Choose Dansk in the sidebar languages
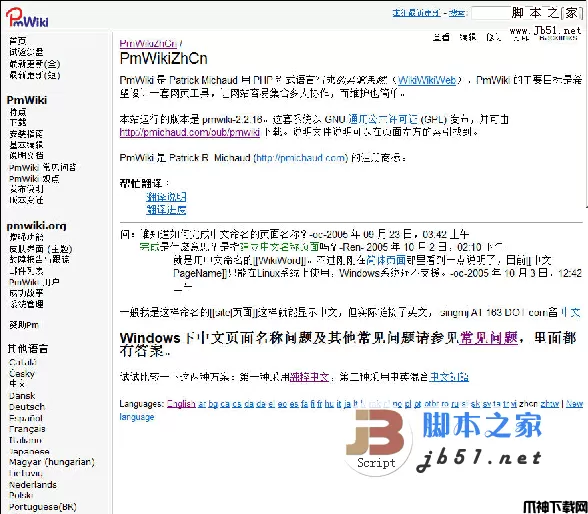This screenshot has height=514, width=588. (x=22, y=396)
